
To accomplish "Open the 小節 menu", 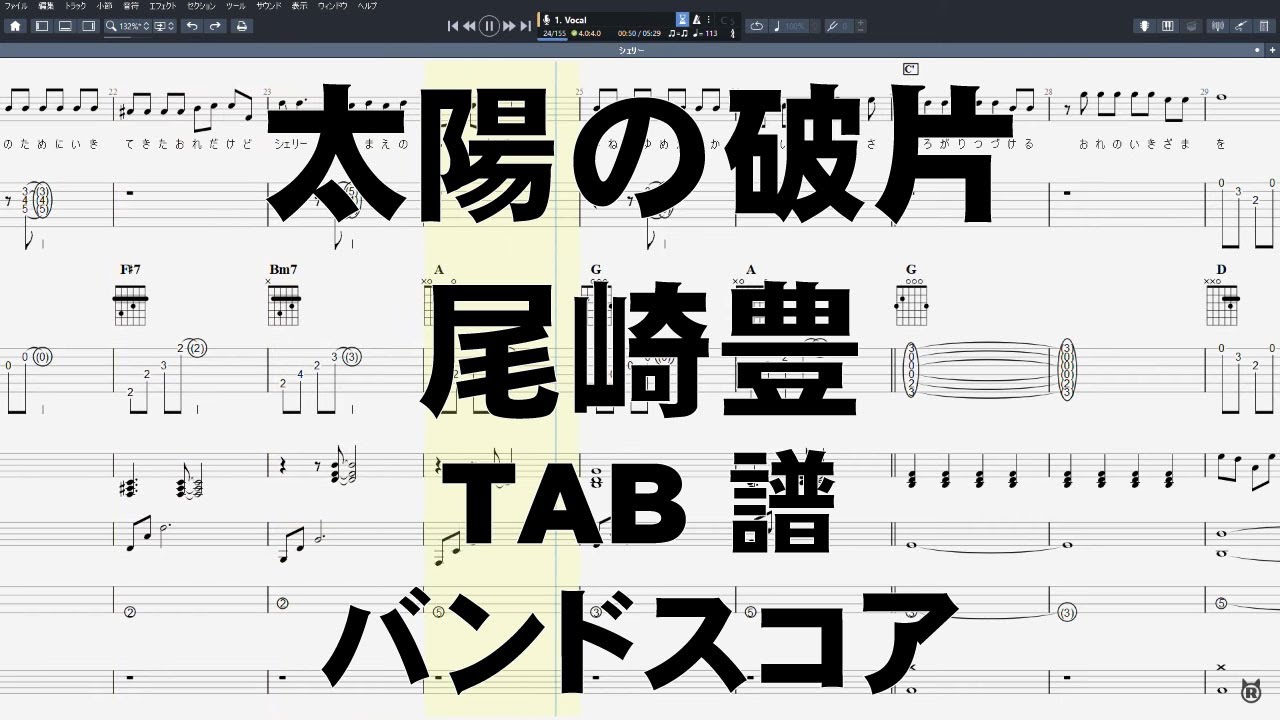I will click(x=104, y=6).
